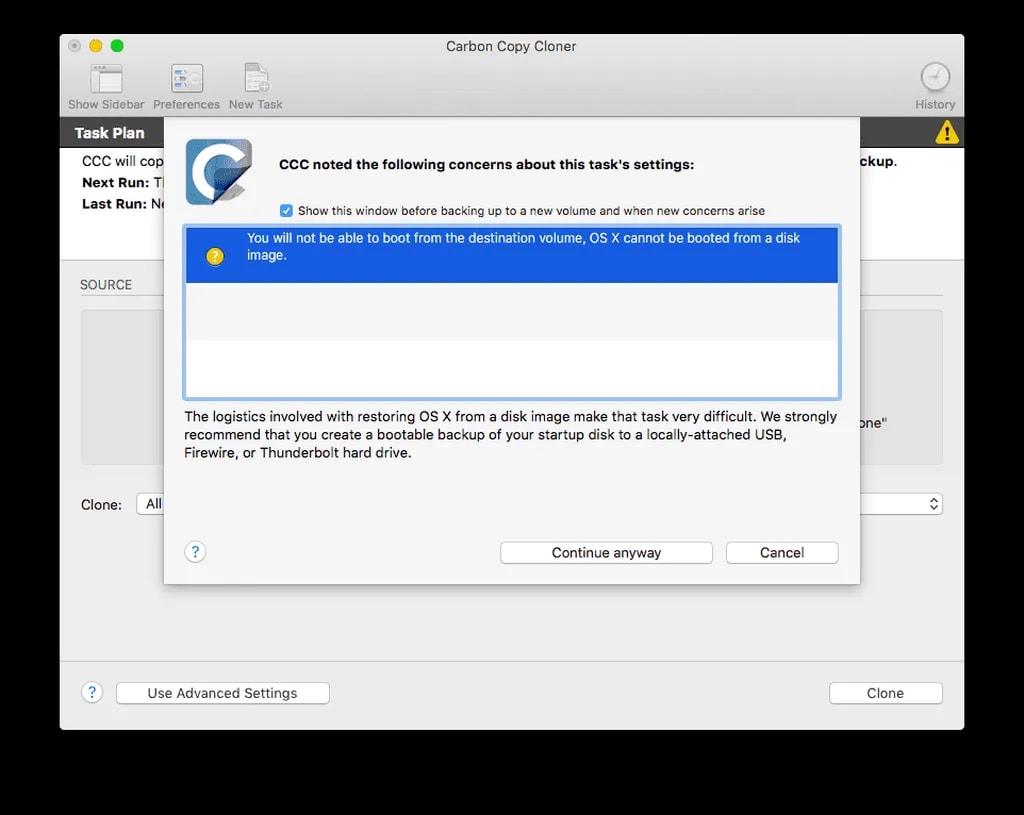
Task: Click the Carbon Copy Cloner logo in dialog
Action: 219,172
